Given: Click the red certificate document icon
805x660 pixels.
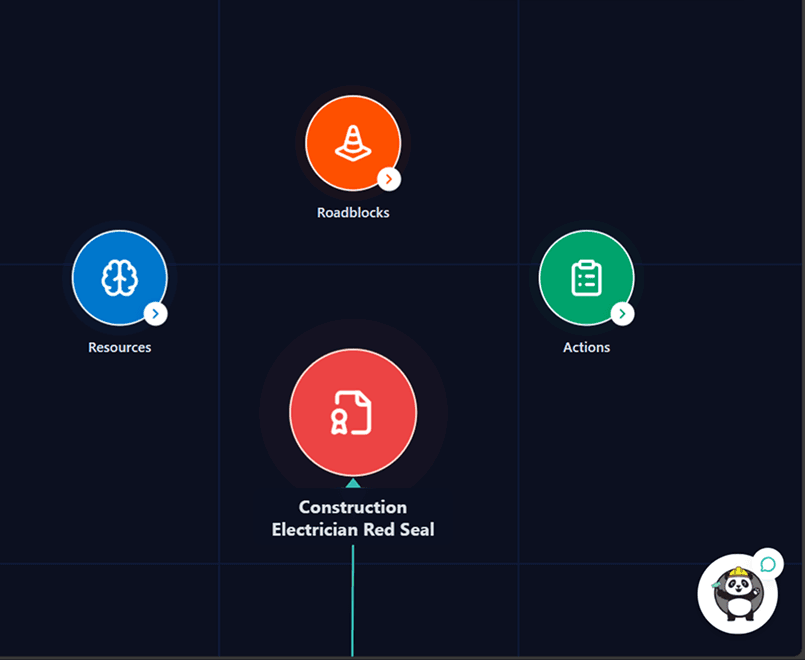Looking at the screenshot, I should (352, 412).
